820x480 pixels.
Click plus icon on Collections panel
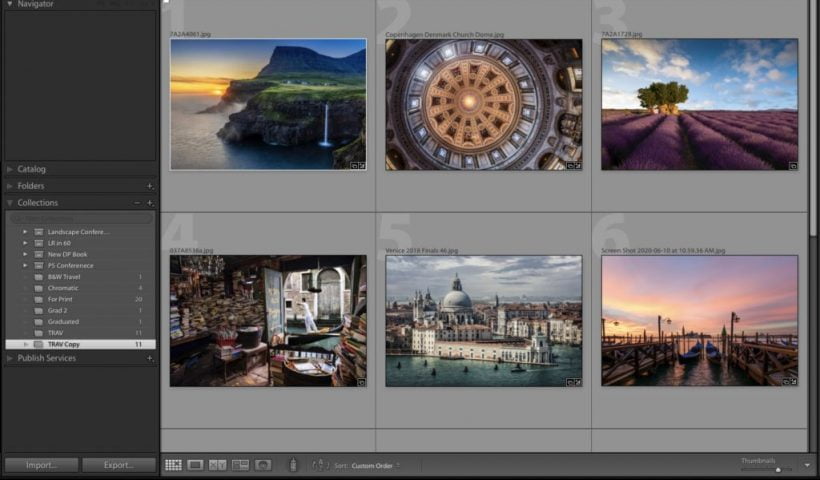[x=150, y=203]
